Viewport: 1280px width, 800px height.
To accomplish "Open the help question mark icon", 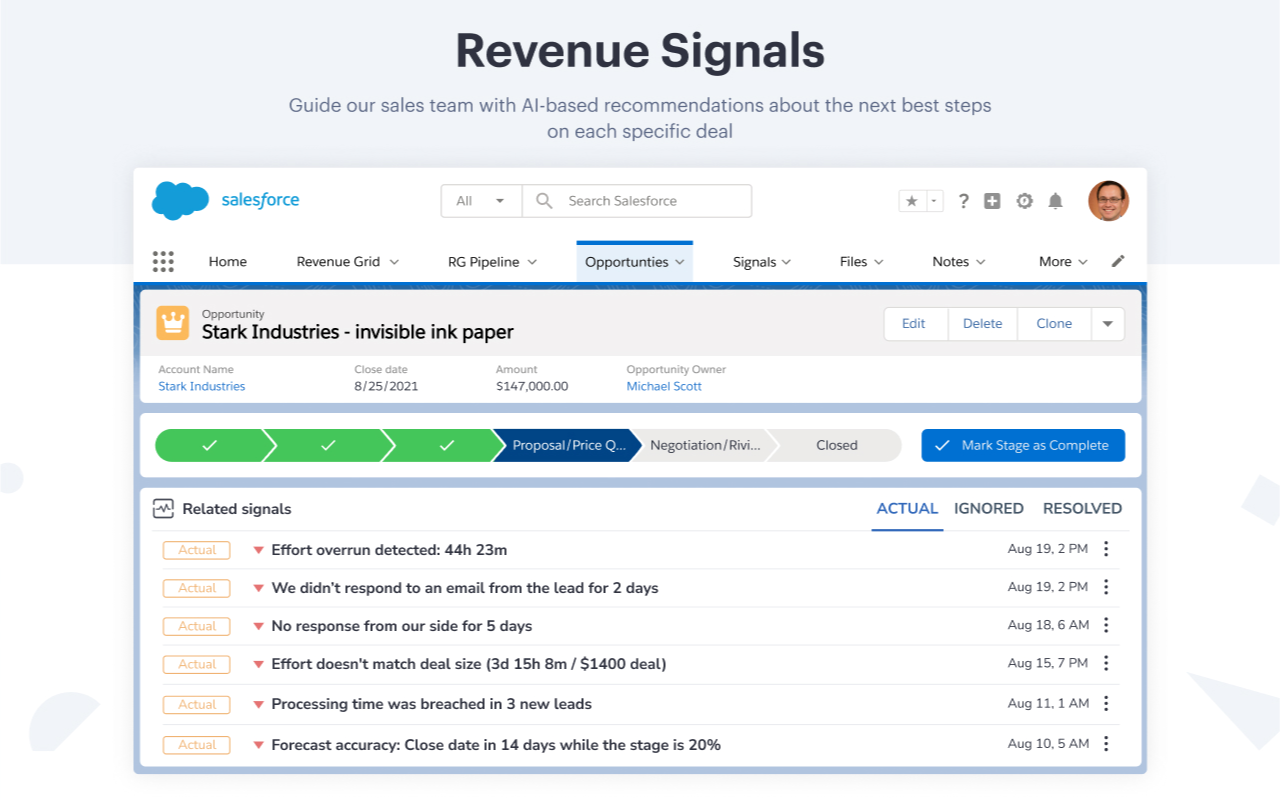I will 963,201.
